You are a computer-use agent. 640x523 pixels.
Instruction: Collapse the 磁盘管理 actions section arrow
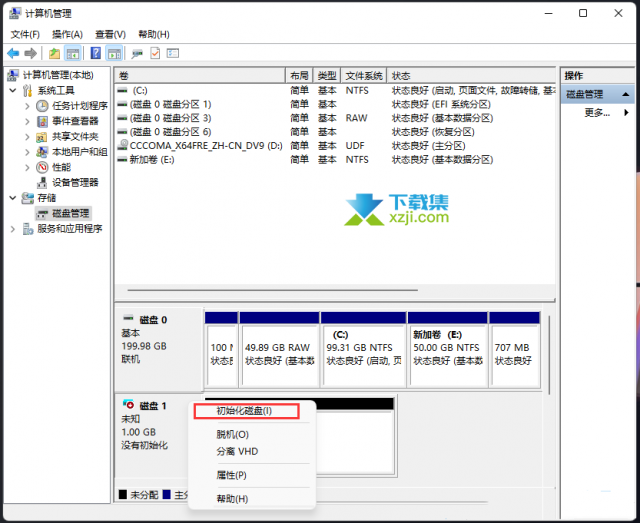(625, 94)
